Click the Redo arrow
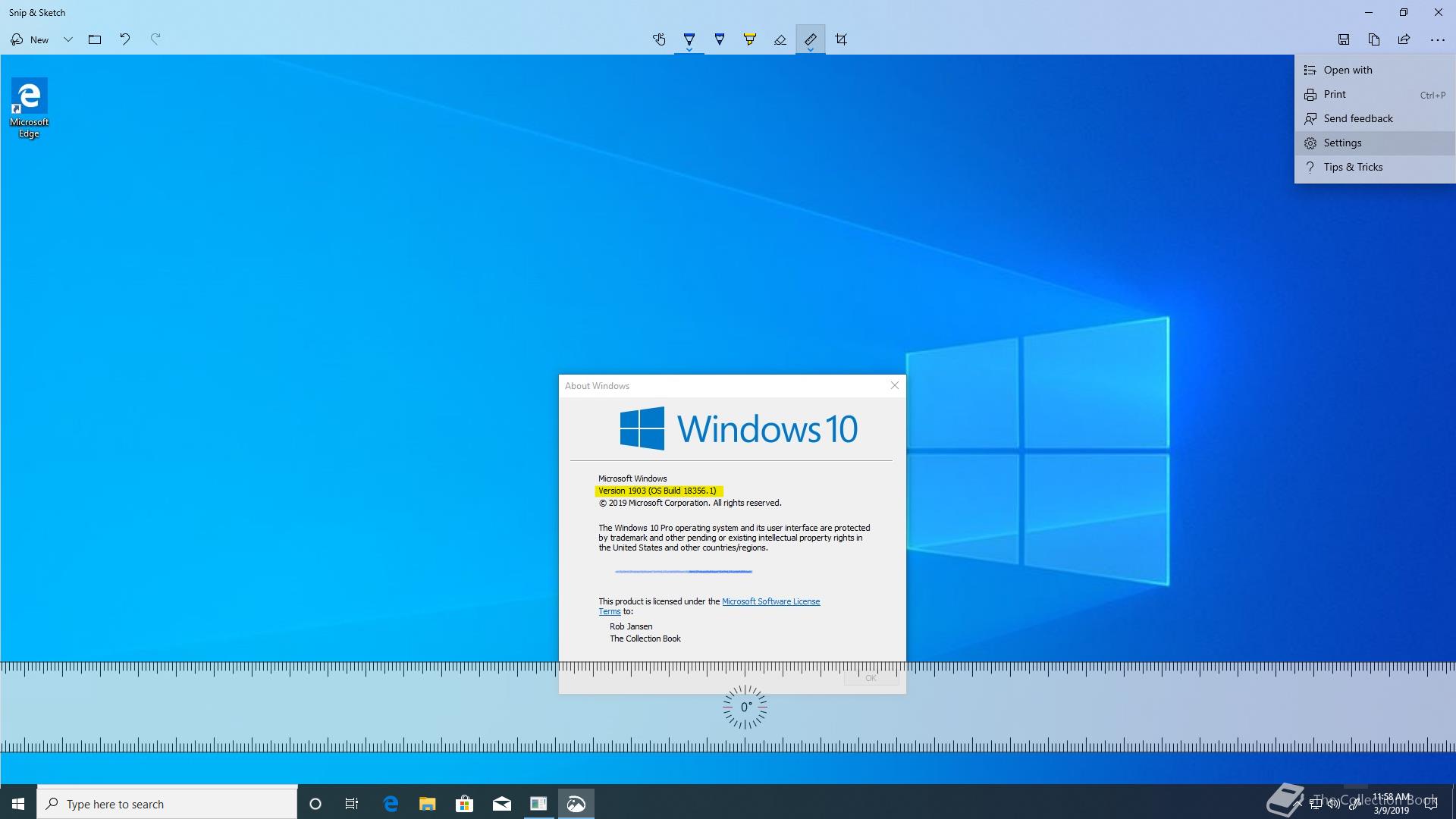The width and height of the screenshot is (1456, 819). tap(155, 39)
